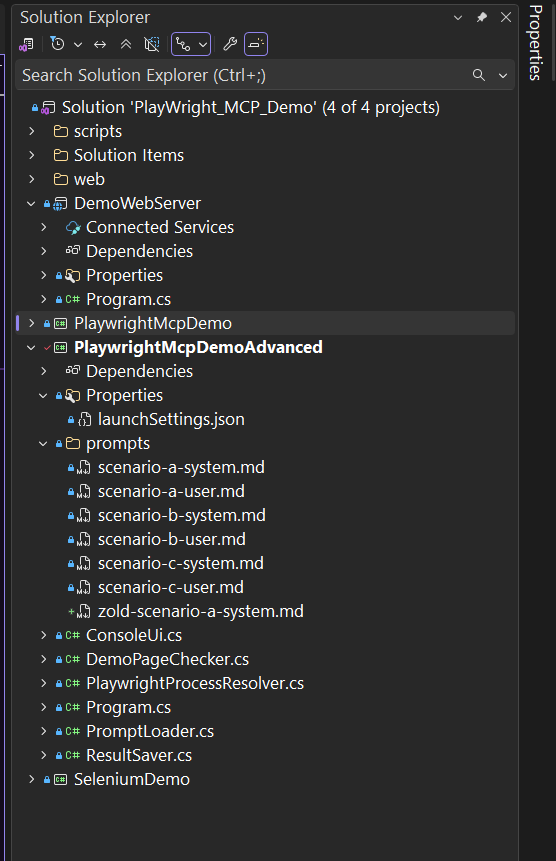556x861 pixels.
Task: Click the scripts folder icon
Action: pos(60,131)
